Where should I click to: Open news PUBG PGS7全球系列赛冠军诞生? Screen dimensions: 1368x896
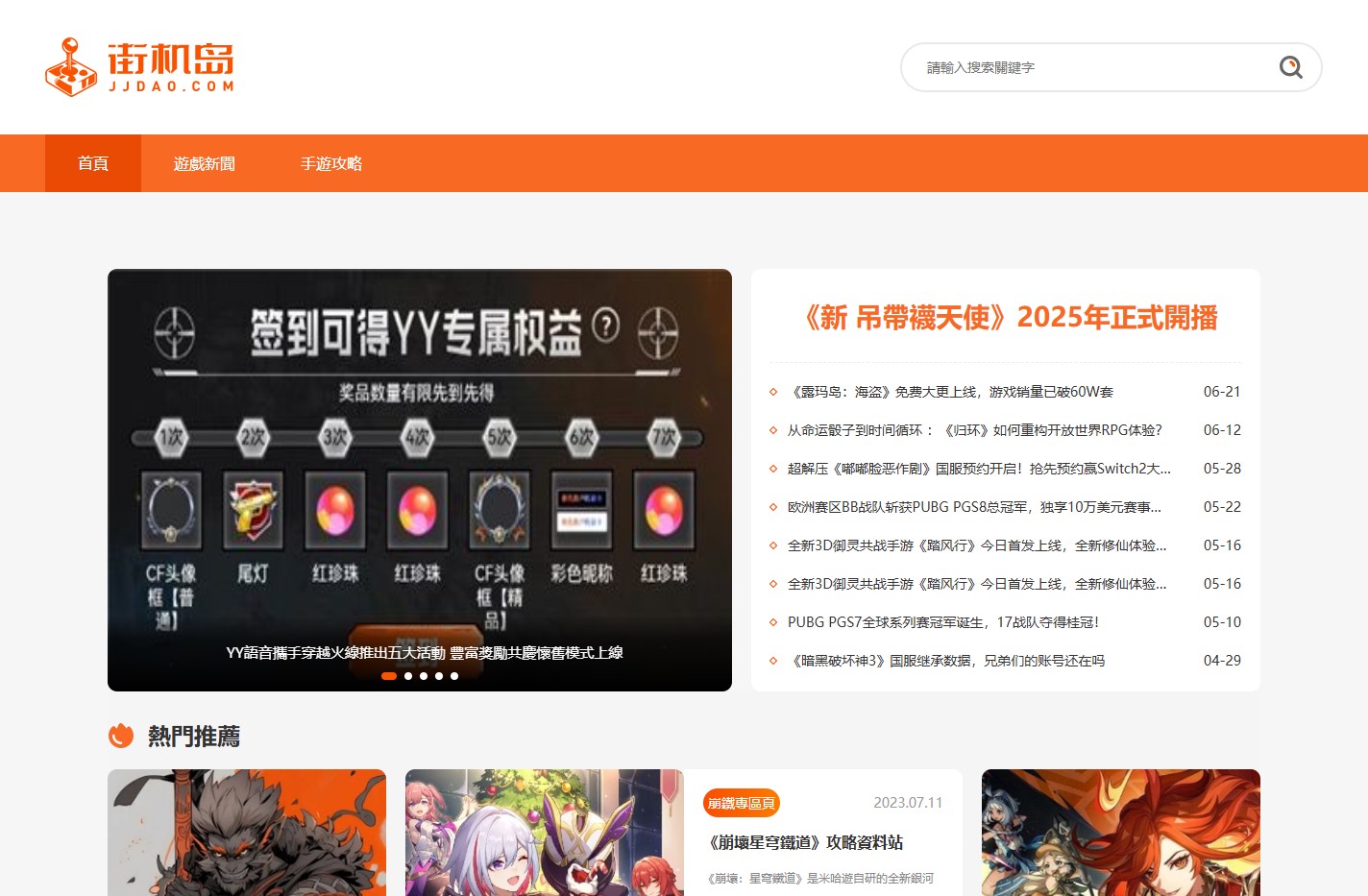(943, 622)
